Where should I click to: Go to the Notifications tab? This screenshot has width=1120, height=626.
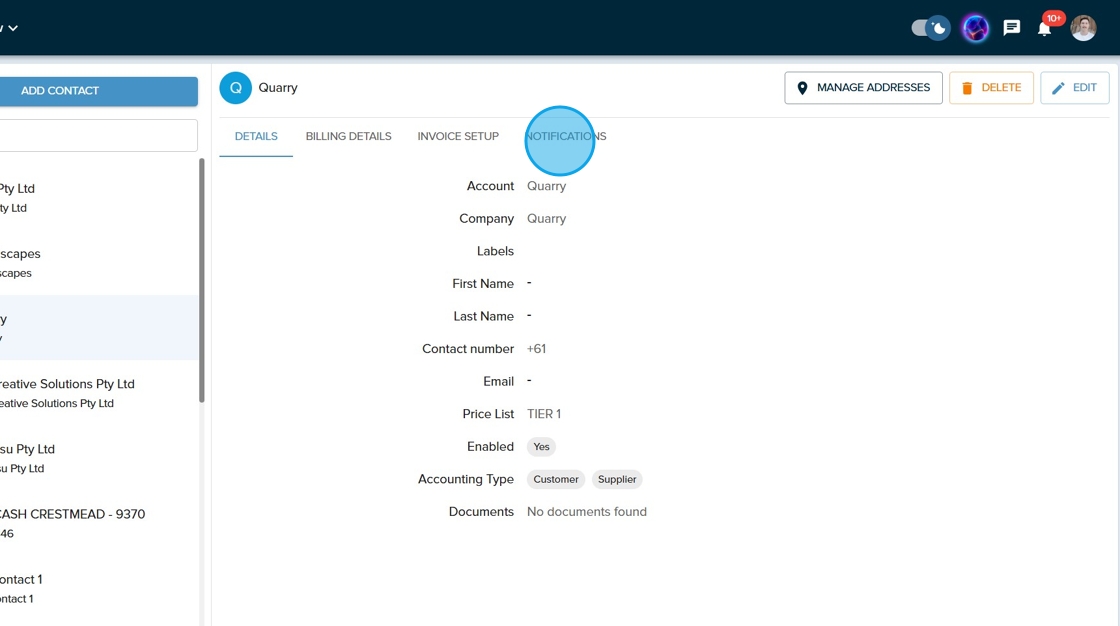[x=566, y=136]
